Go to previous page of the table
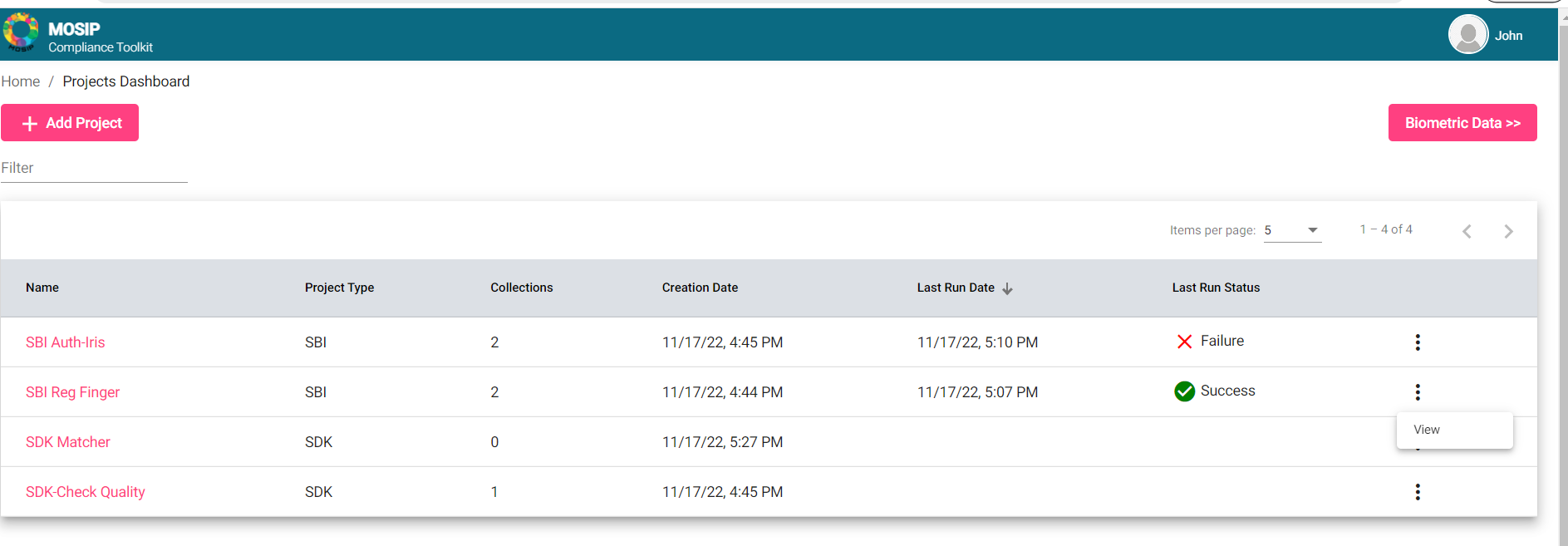 [1467, 231]
